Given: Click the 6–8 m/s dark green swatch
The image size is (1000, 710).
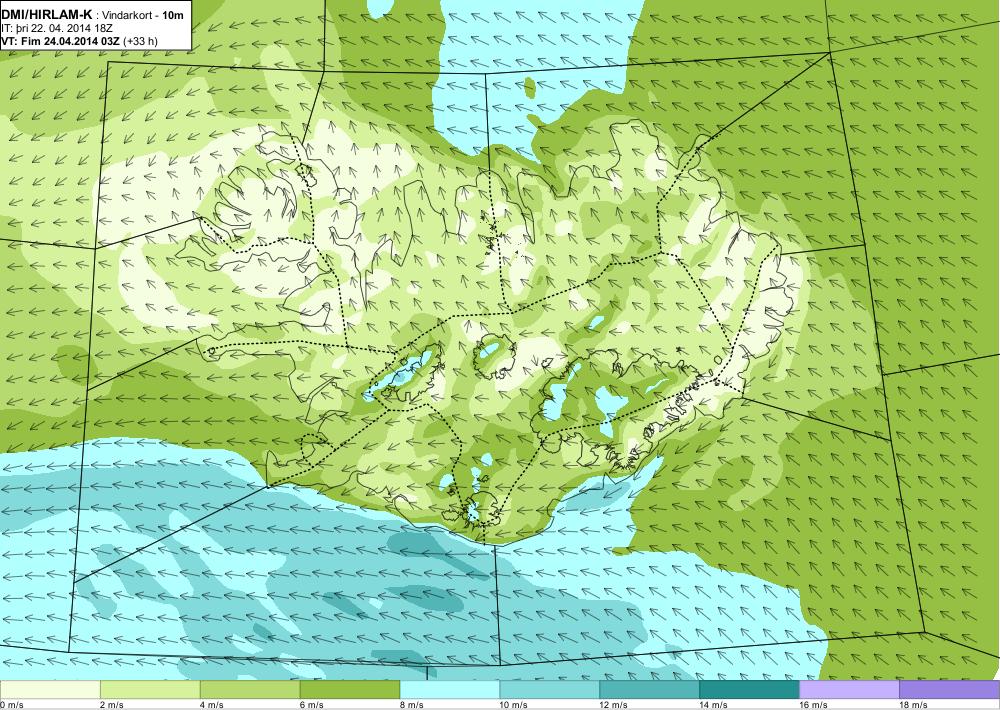Looking at the screenshot, I should click(349, 690).
